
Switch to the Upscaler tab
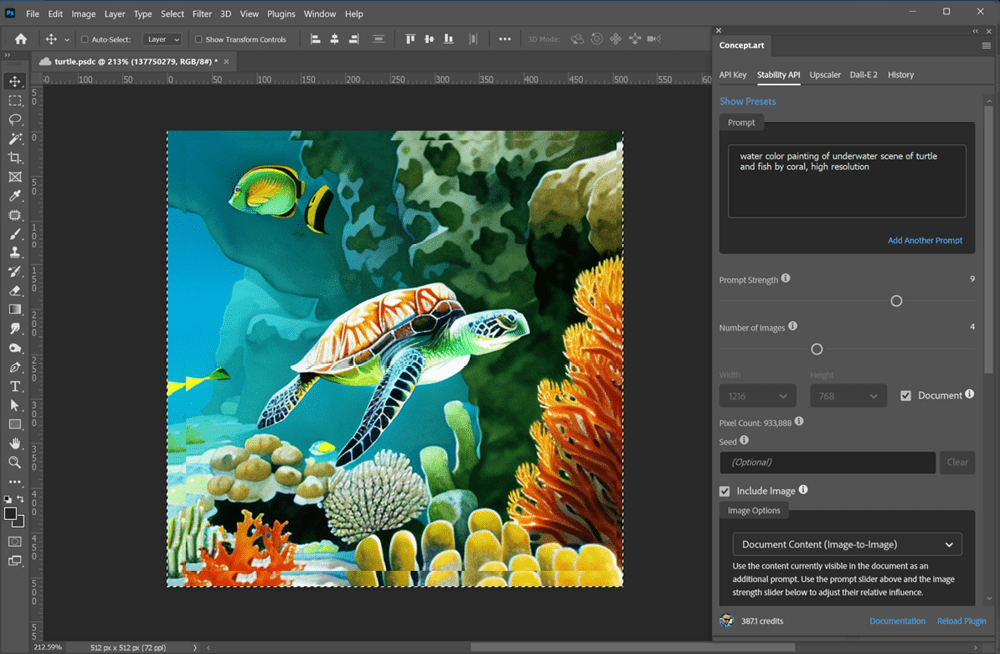(825, 75)
